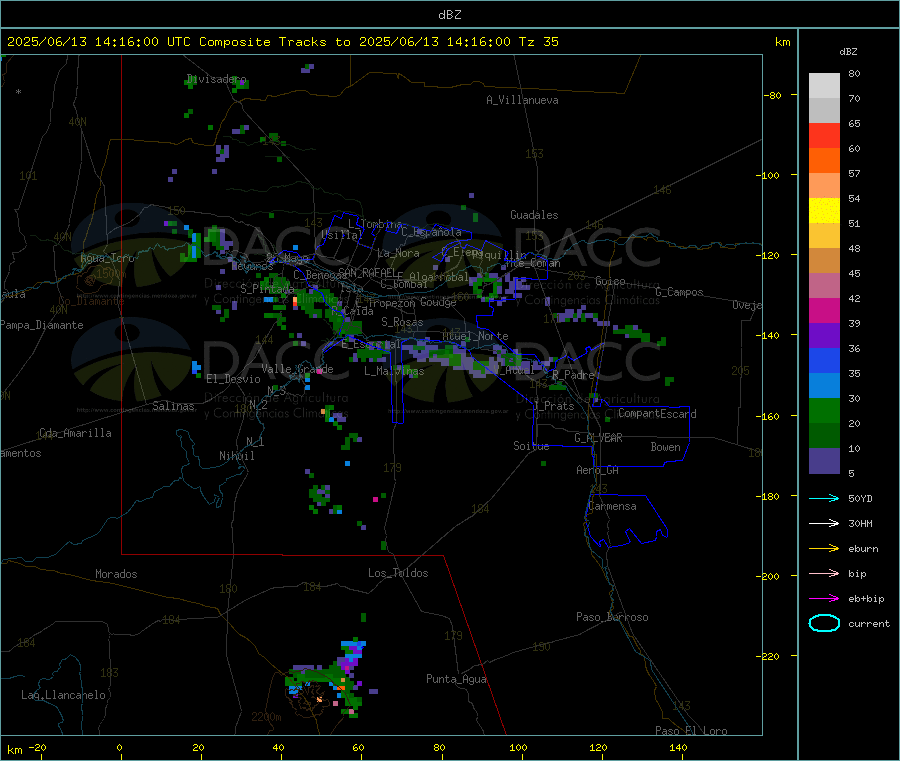Click the 140 km horizontal axis tick

[678, 748]
